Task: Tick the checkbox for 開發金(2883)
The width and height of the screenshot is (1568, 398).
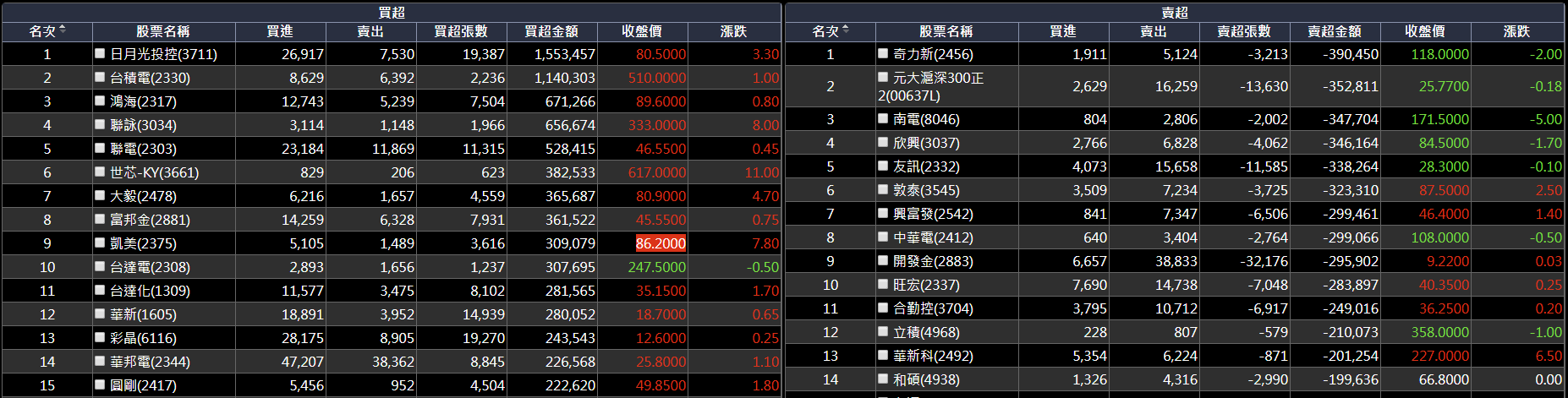Action: (x=883, y=260)
